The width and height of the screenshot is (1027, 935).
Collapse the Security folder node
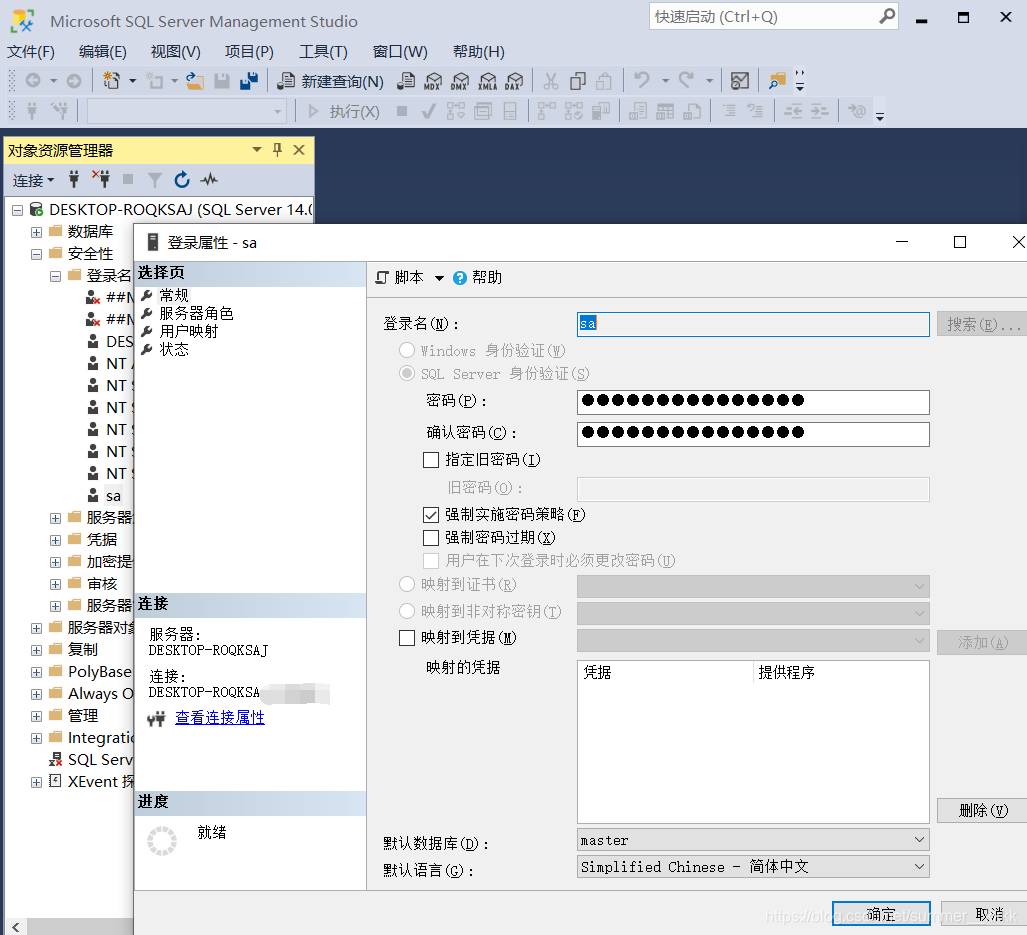[x=37, y=254]
